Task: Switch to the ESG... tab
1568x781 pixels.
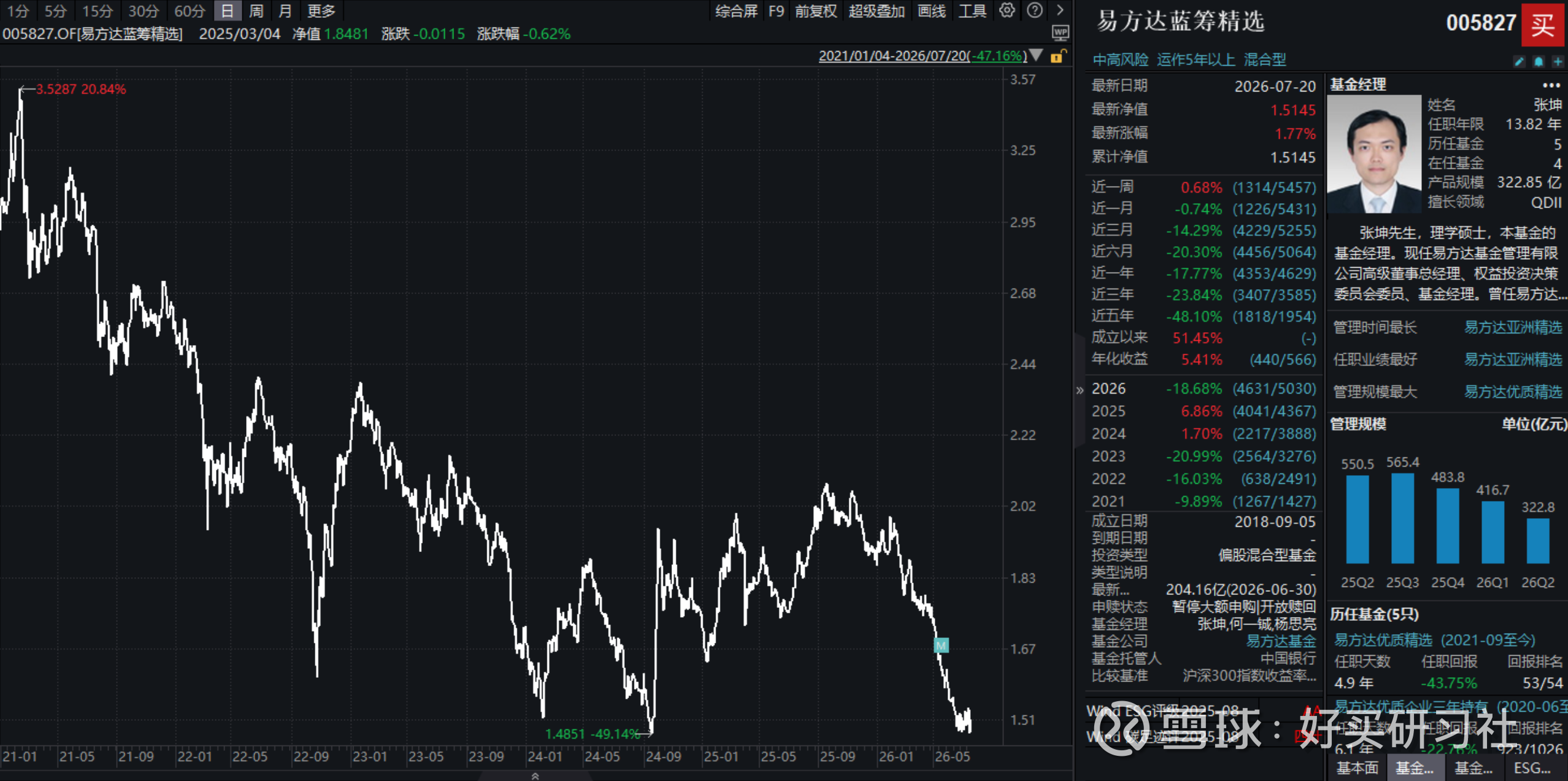Action: pos(1532,768)
